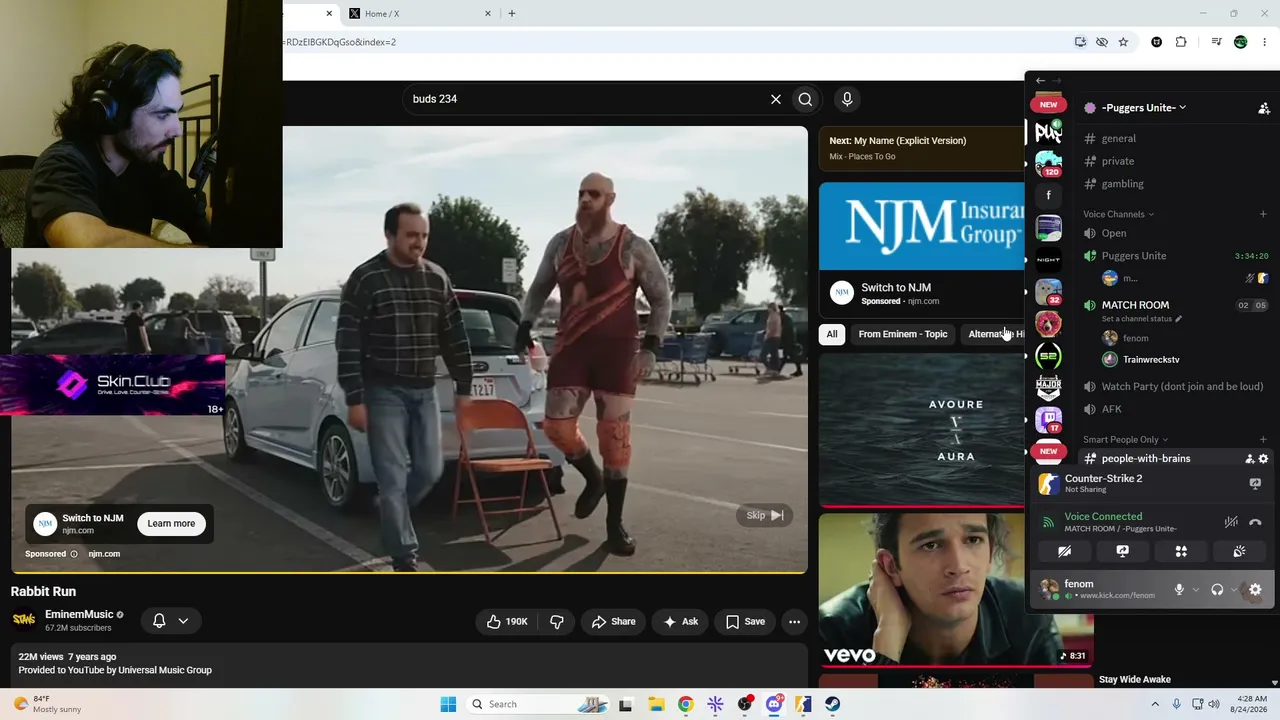Click into the 'buds 234' search field
1280x720 pixels.
pos(585,99)
